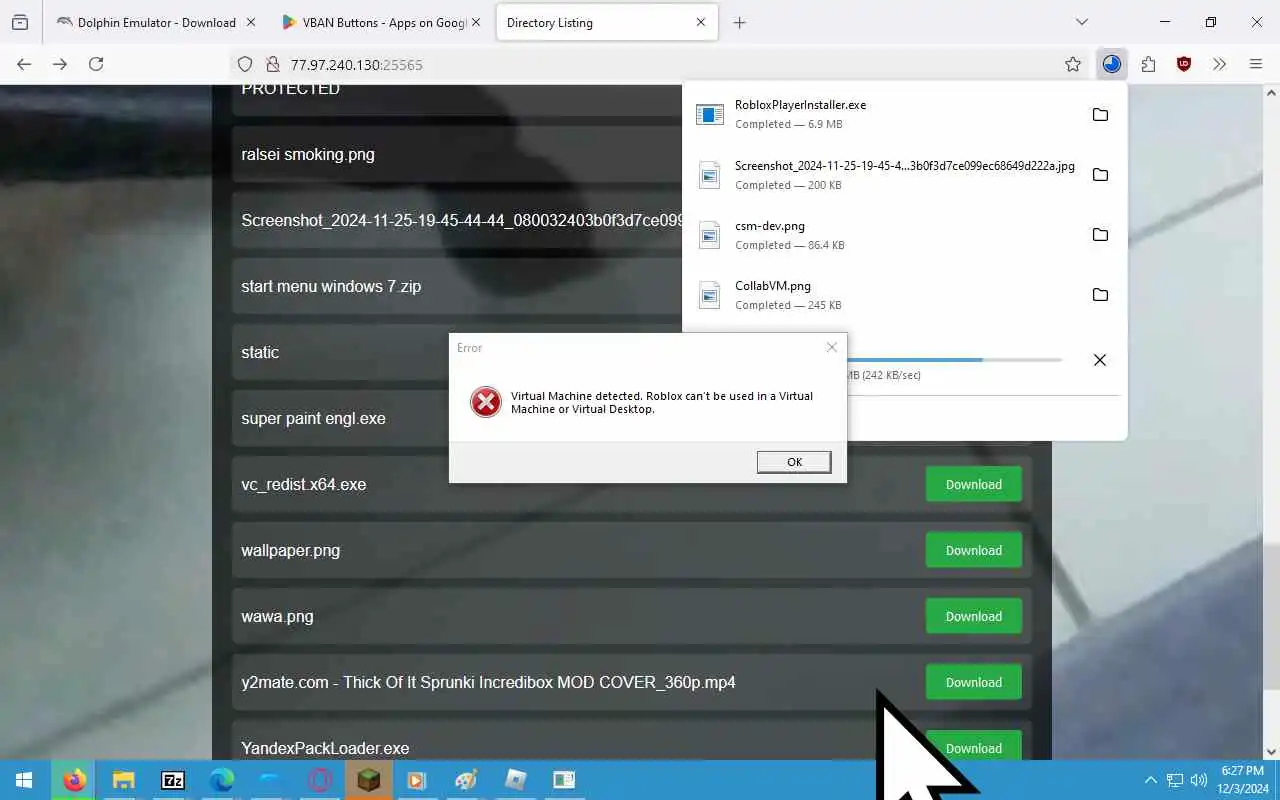This screenshot has height=800, width=1280.
Task: Open File Explorer from the taskbar
Action: [x=123, y=780]
